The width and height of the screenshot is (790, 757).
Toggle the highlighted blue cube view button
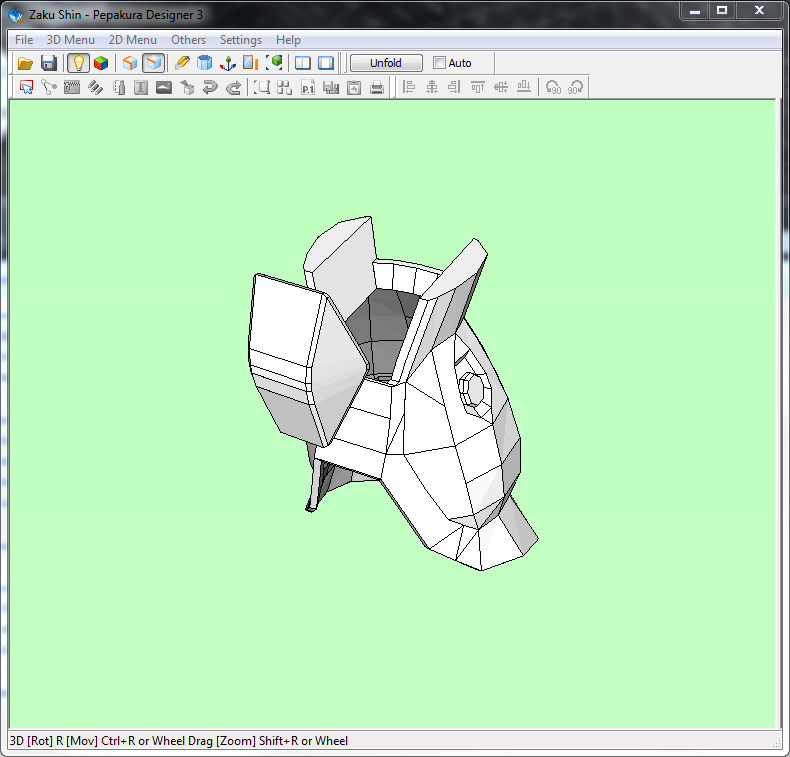point(153,63)
